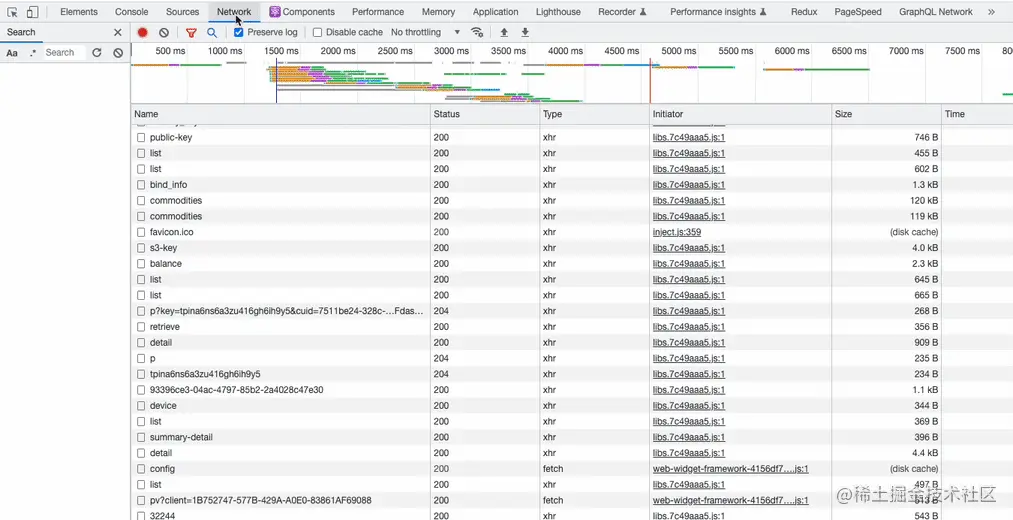Activate the inspect element picker icon
This screenshot has width=1013, height=520.
pyautogui.click(x=12, y=12)
